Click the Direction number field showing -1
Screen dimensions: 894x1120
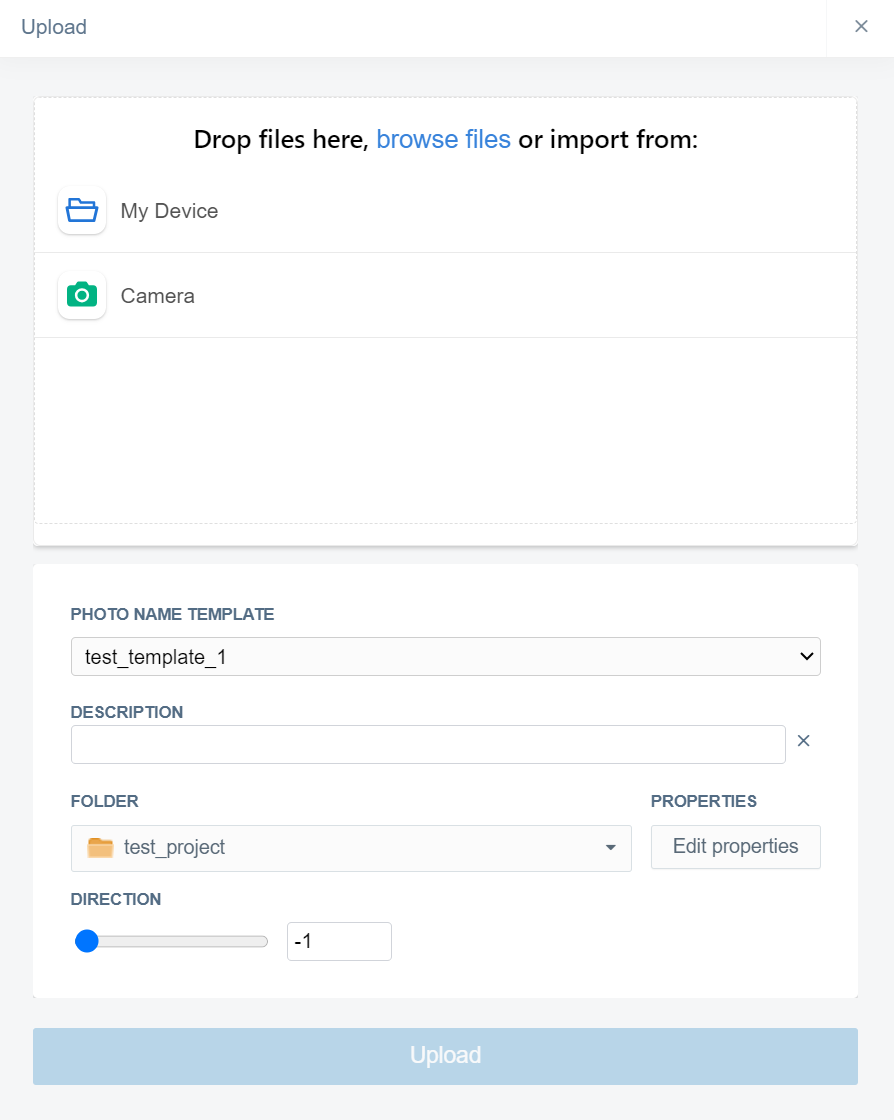(339, 941)
